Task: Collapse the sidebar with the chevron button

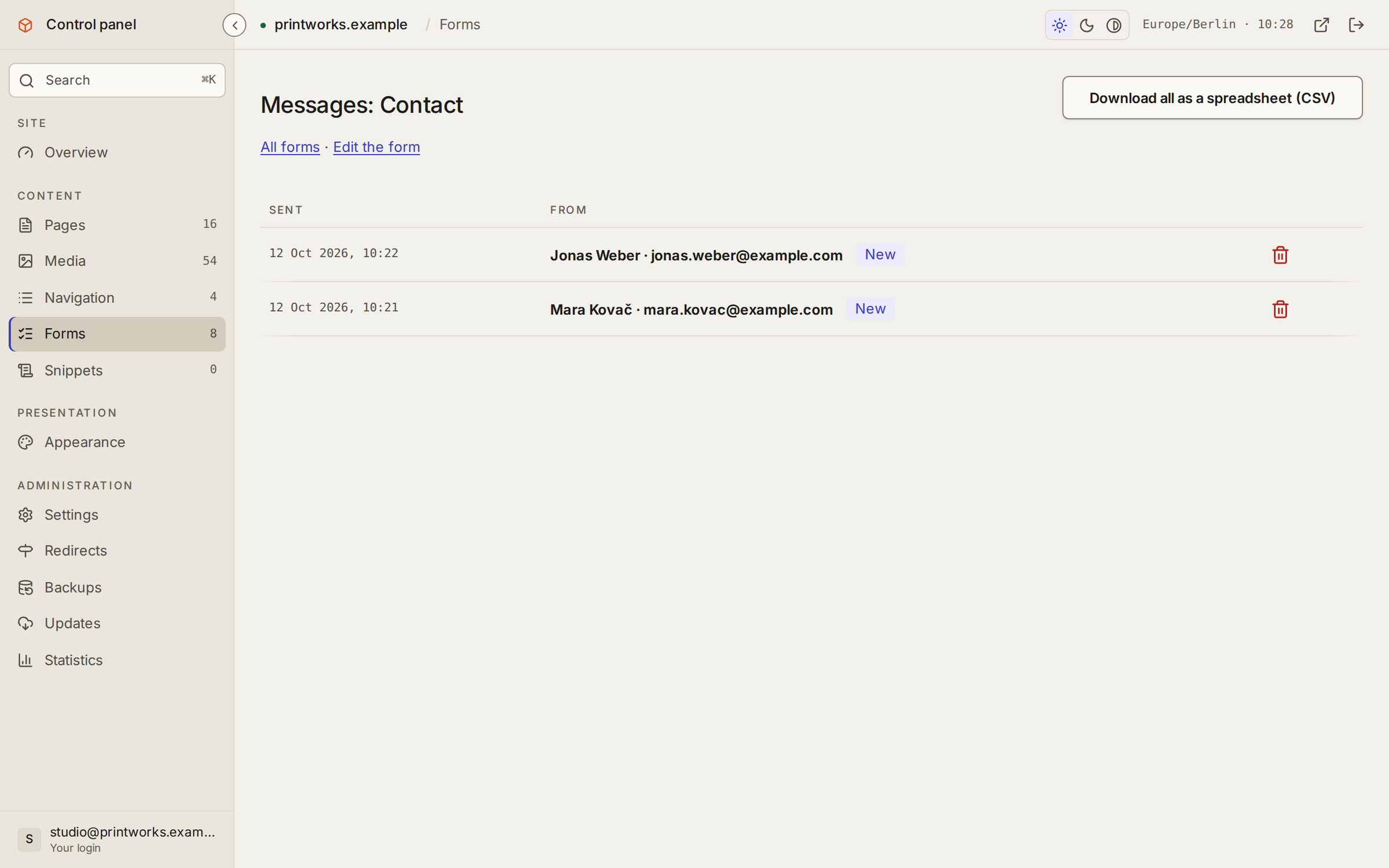Action: coord(234,25)
